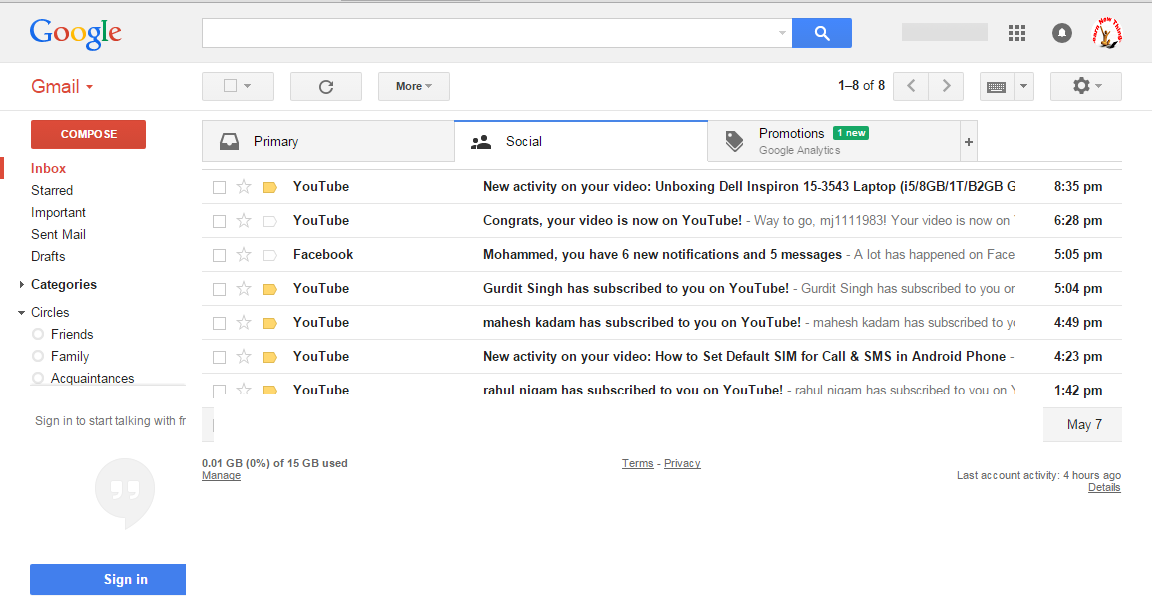The image size is (1152, 605).
Task: Expand the Categories section
Action: (21, 284)
